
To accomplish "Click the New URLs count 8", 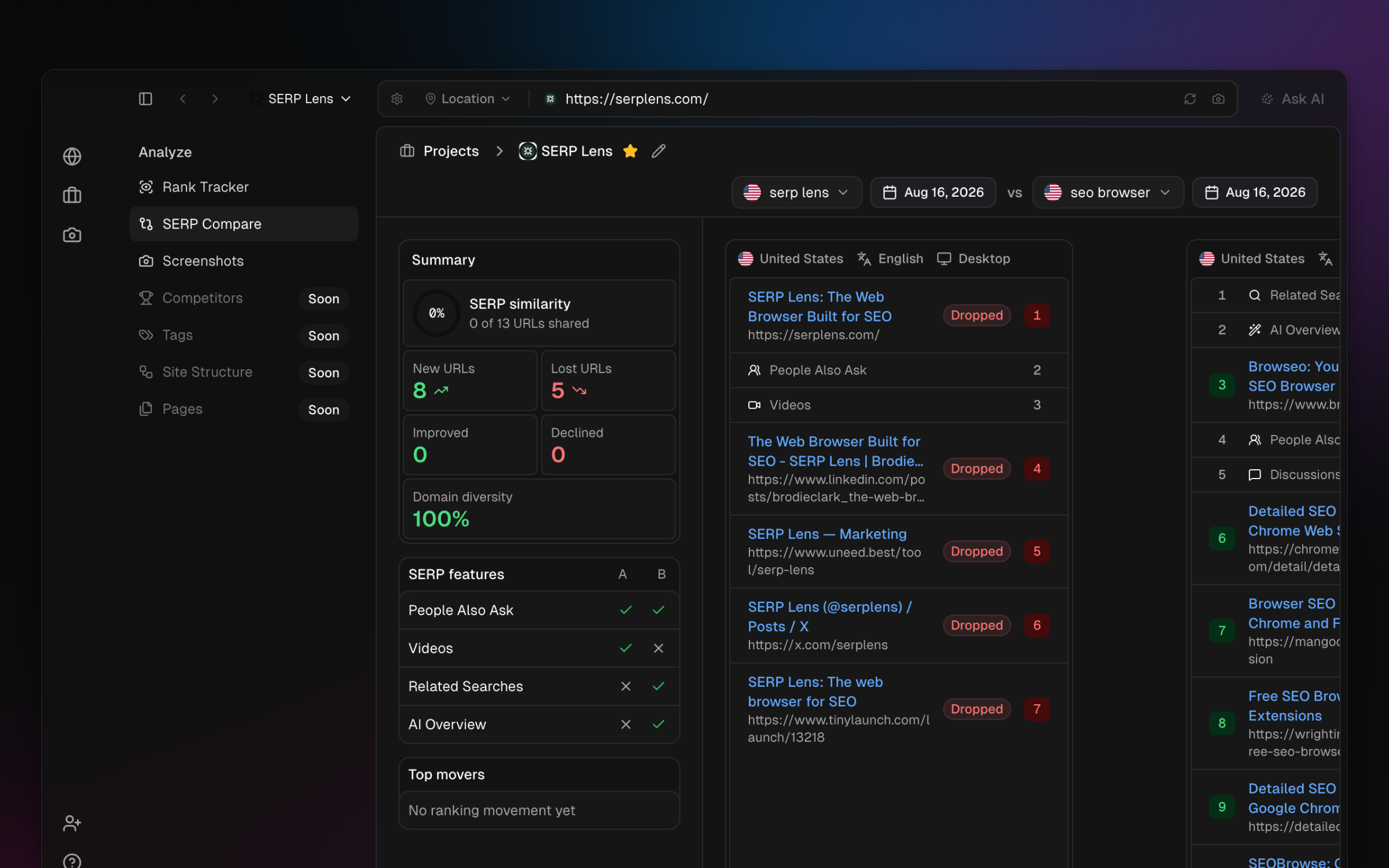I will coord(420,391).
